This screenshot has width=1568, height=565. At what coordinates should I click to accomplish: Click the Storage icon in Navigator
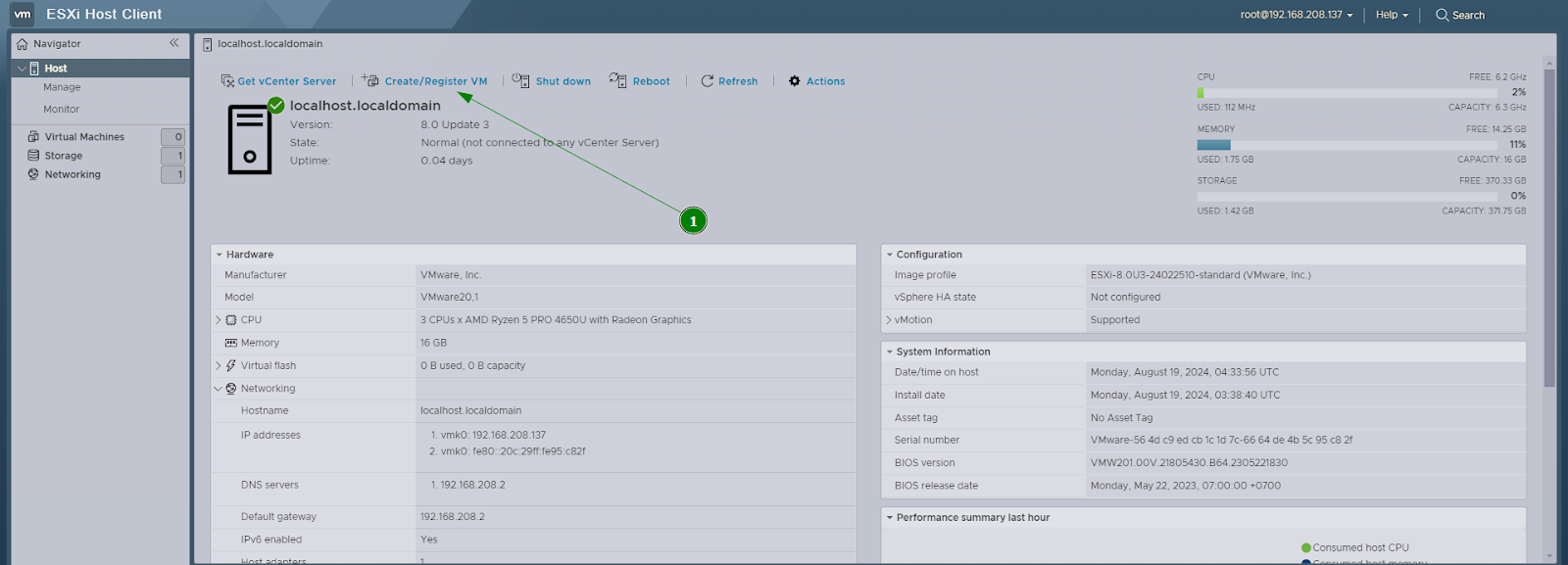pyautogui.click(x=33, y=156)
